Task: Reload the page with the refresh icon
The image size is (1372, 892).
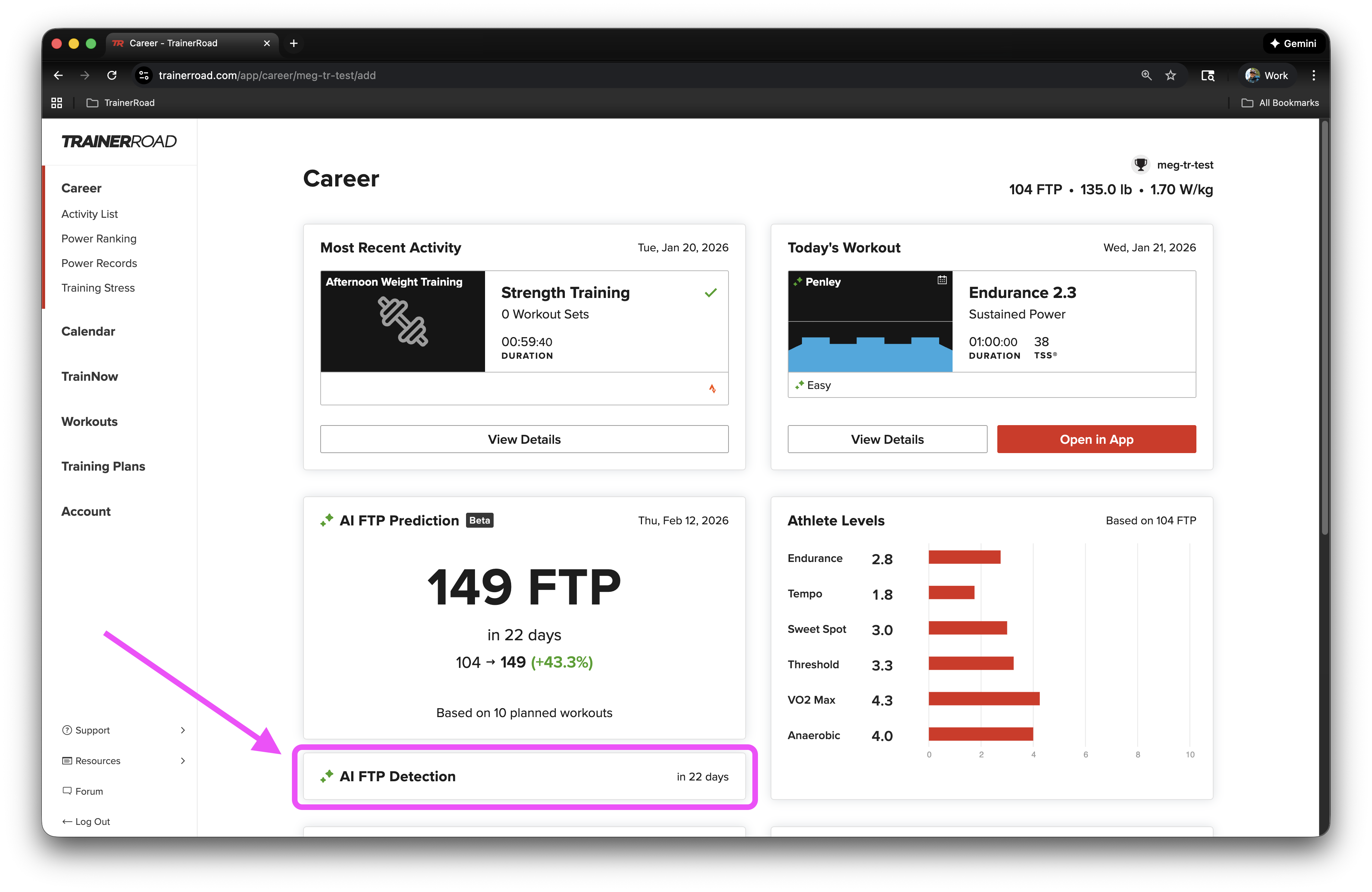Action: click(x=112, y=76)
